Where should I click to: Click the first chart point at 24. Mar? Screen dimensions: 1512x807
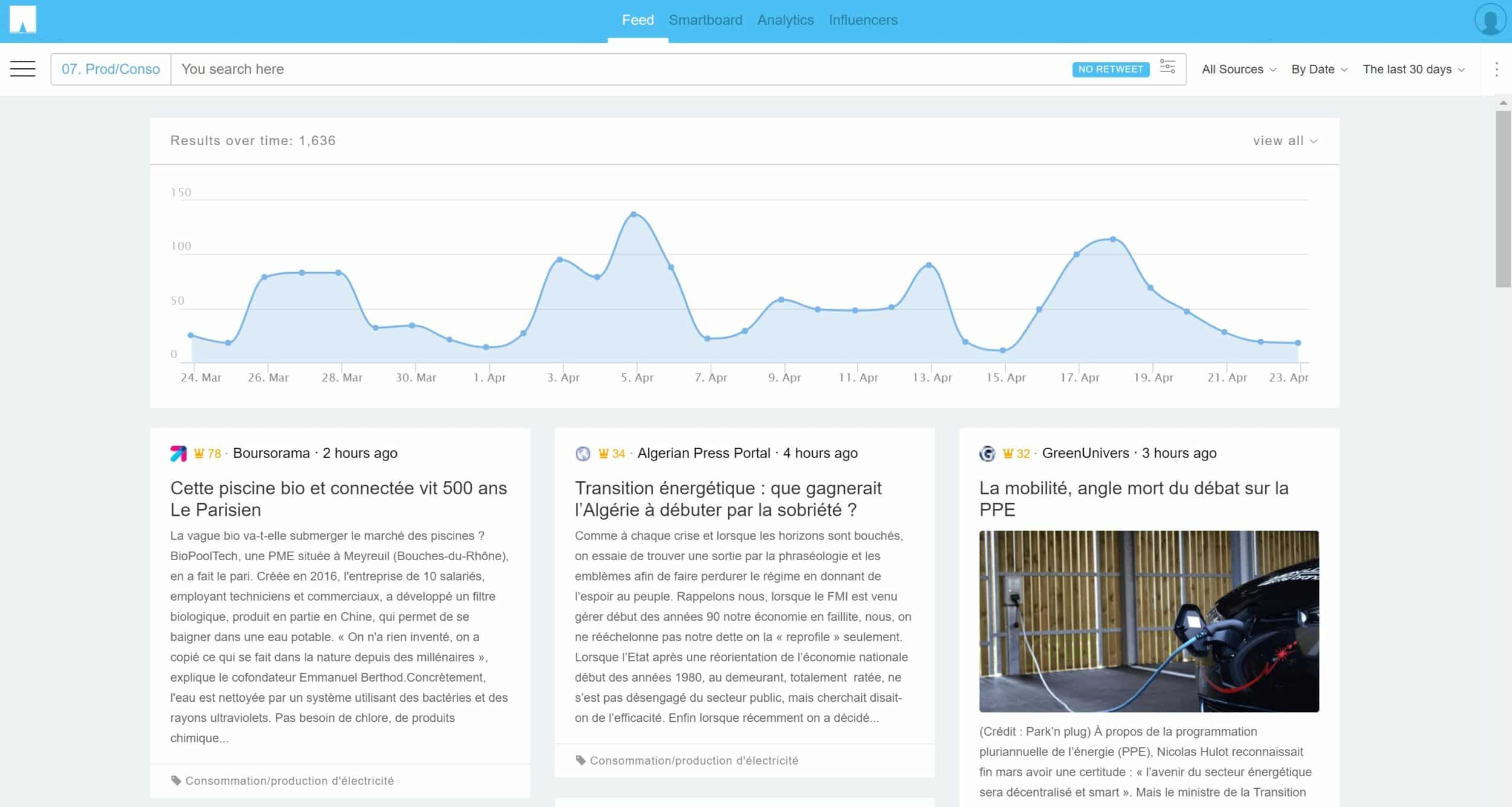coord(191,335)
